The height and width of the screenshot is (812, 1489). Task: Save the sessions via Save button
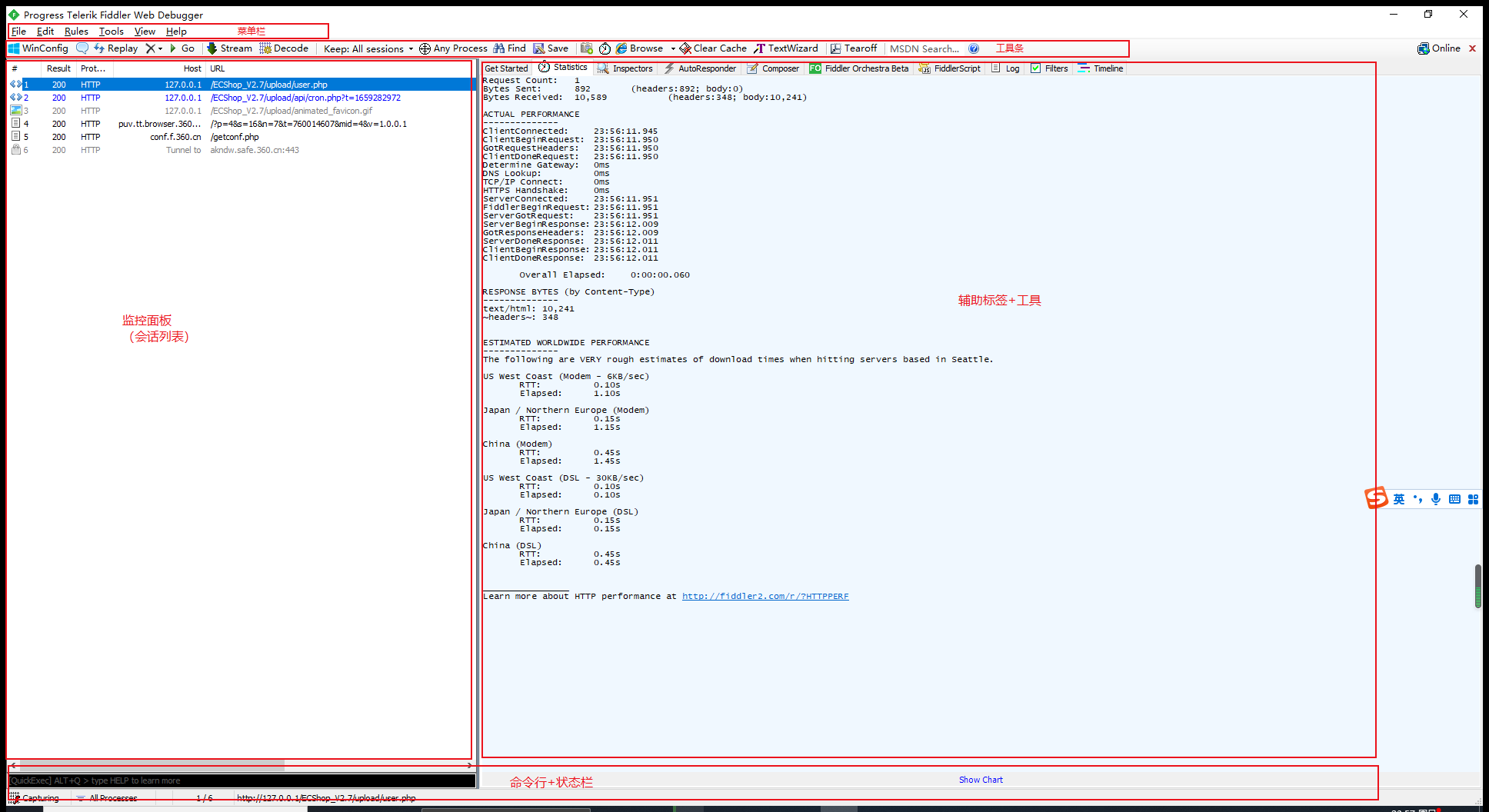point(551,48)
